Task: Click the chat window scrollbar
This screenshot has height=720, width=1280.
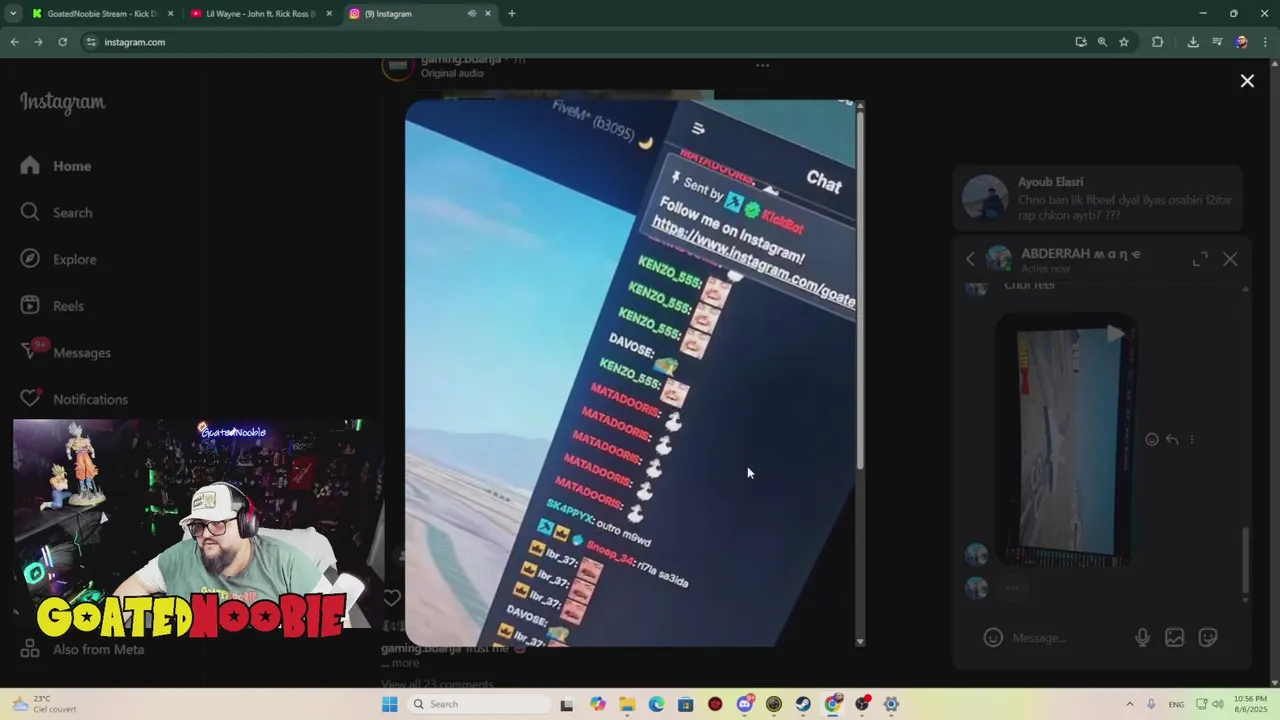Action: click(x=1245, y=562)
